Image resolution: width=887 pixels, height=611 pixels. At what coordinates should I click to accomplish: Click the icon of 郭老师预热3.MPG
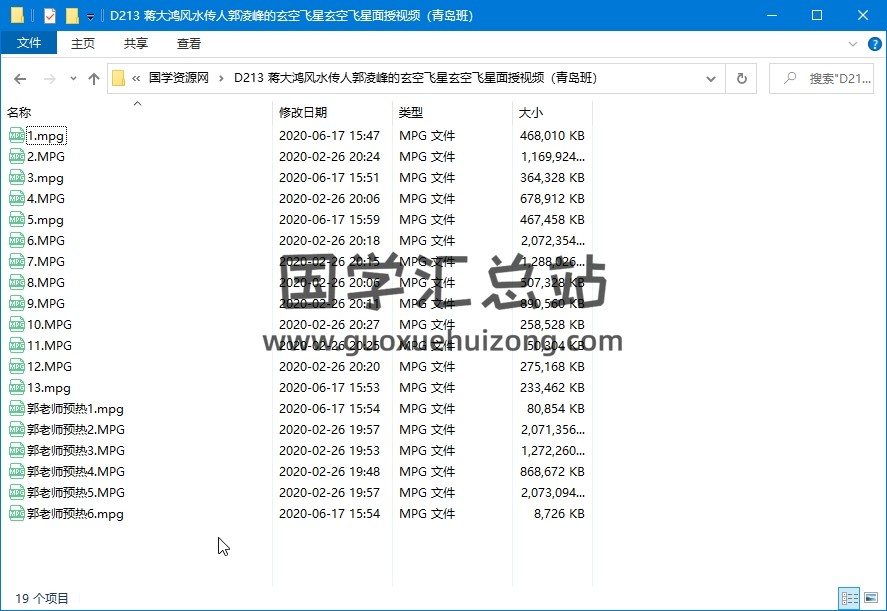coord(17,450)
